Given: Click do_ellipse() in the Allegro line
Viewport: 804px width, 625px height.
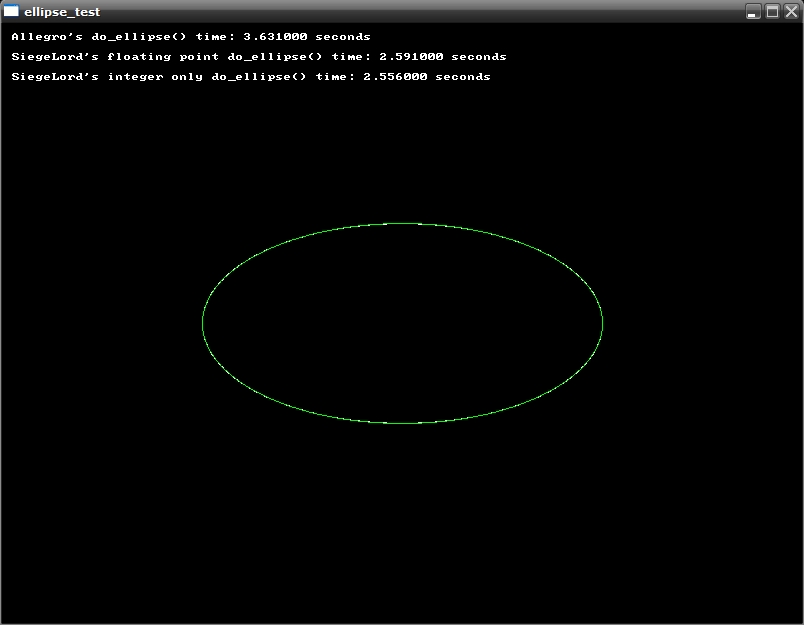Looking at the screenshot, I should pyautogui.click(x=139, y=37).
